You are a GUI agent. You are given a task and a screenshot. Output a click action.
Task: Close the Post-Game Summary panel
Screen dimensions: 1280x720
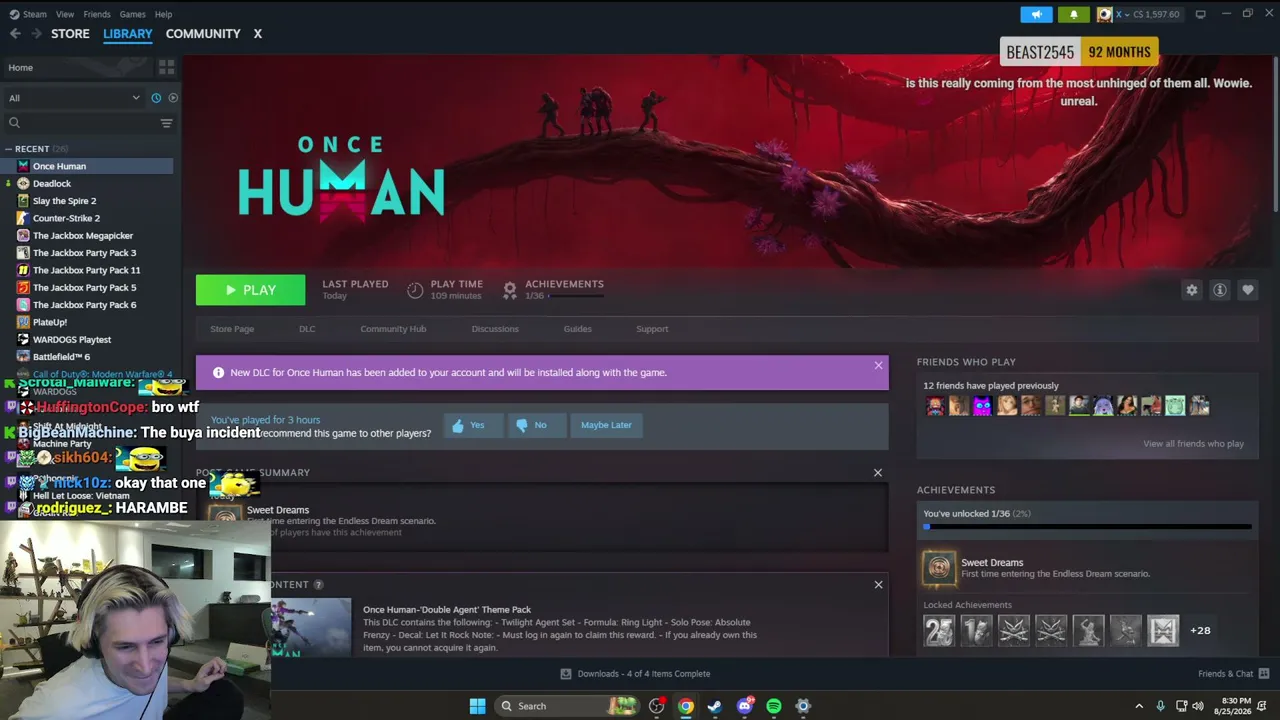[x=878, y=473]
